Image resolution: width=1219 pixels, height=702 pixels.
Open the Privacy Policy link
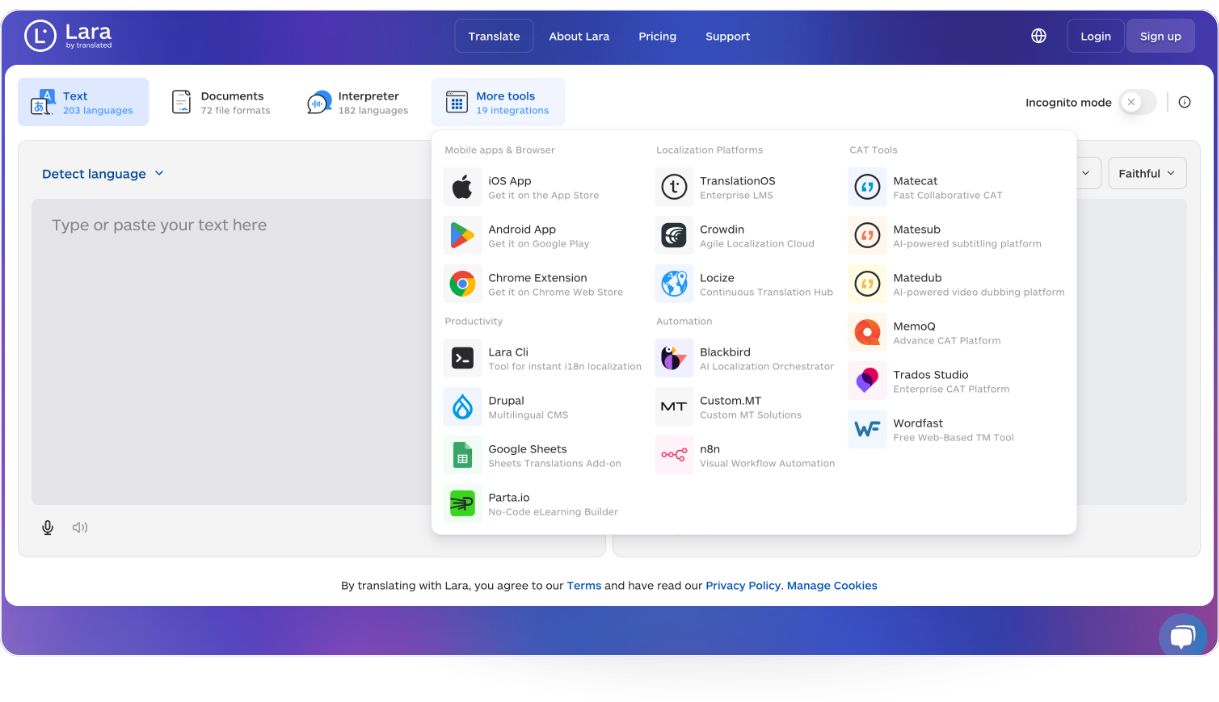(x=743, y=586)
